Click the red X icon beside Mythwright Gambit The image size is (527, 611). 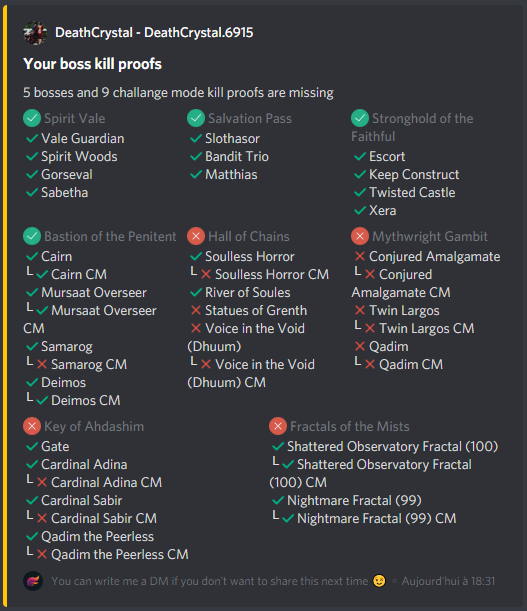[360, 236]
